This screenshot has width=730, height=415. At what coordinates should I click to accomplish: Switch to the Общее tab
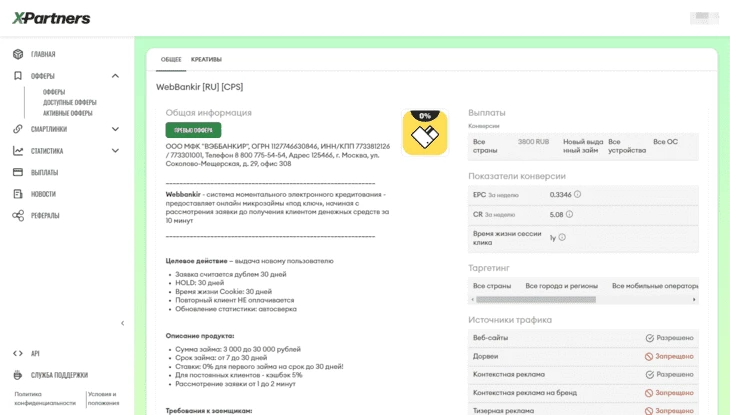tap(171, 60)
